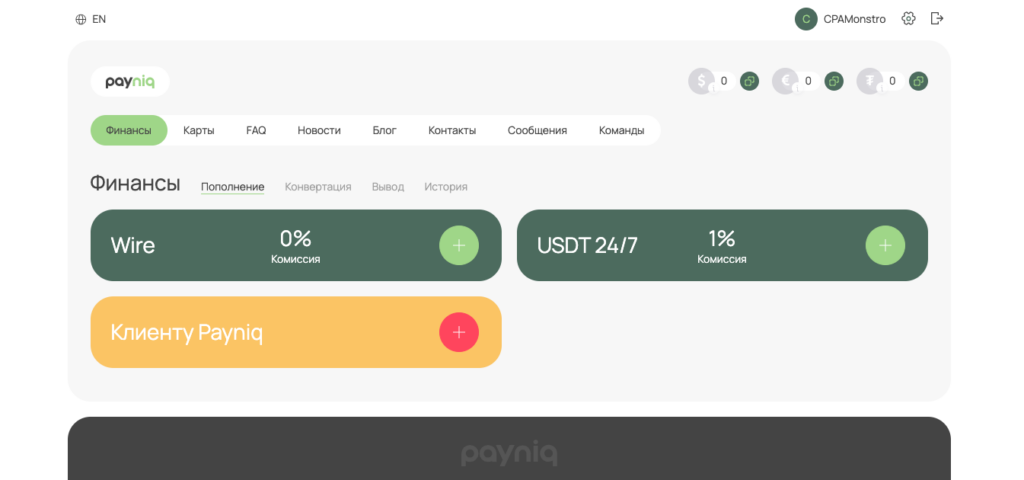Open settings via the gear icon
Viewport: 1024px width, 480px height.
click(908, 19)
